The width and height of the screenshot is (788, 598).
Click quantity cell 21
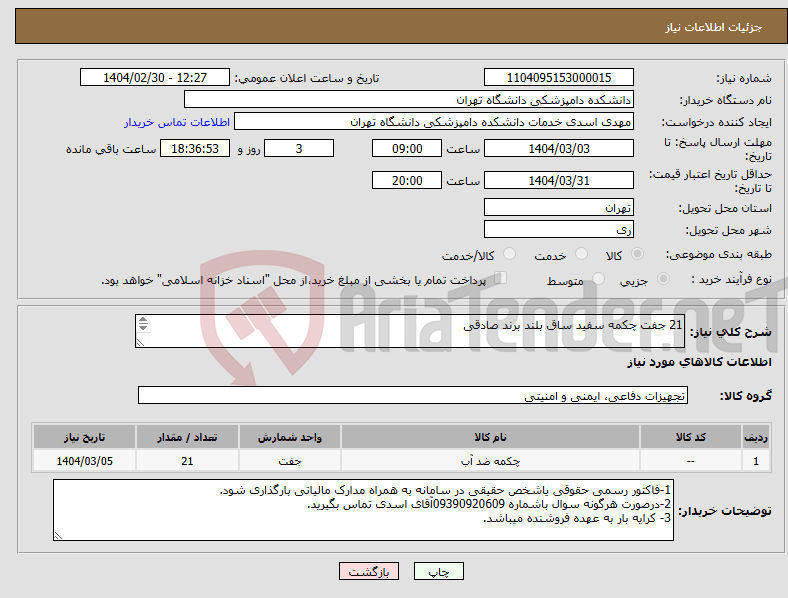pos(187,460)
